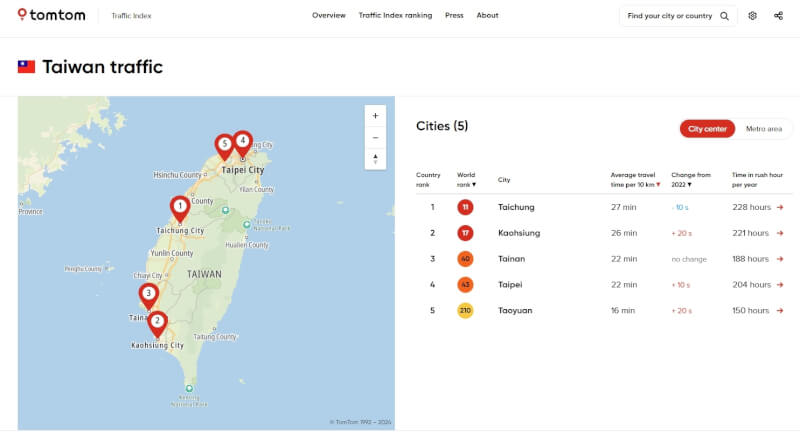Switch to City center view

pos(707,129)
